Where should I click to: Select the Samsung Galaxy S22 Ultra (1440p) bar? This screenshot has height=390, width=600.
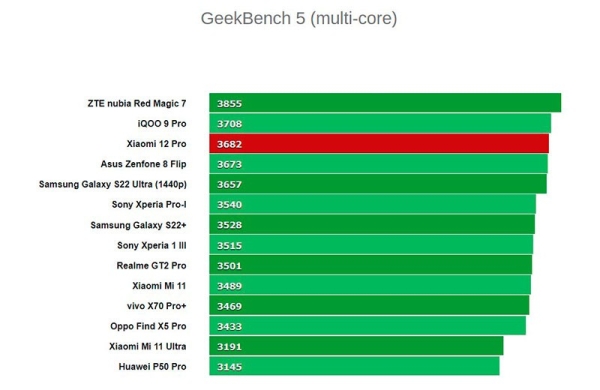(378, 184)
